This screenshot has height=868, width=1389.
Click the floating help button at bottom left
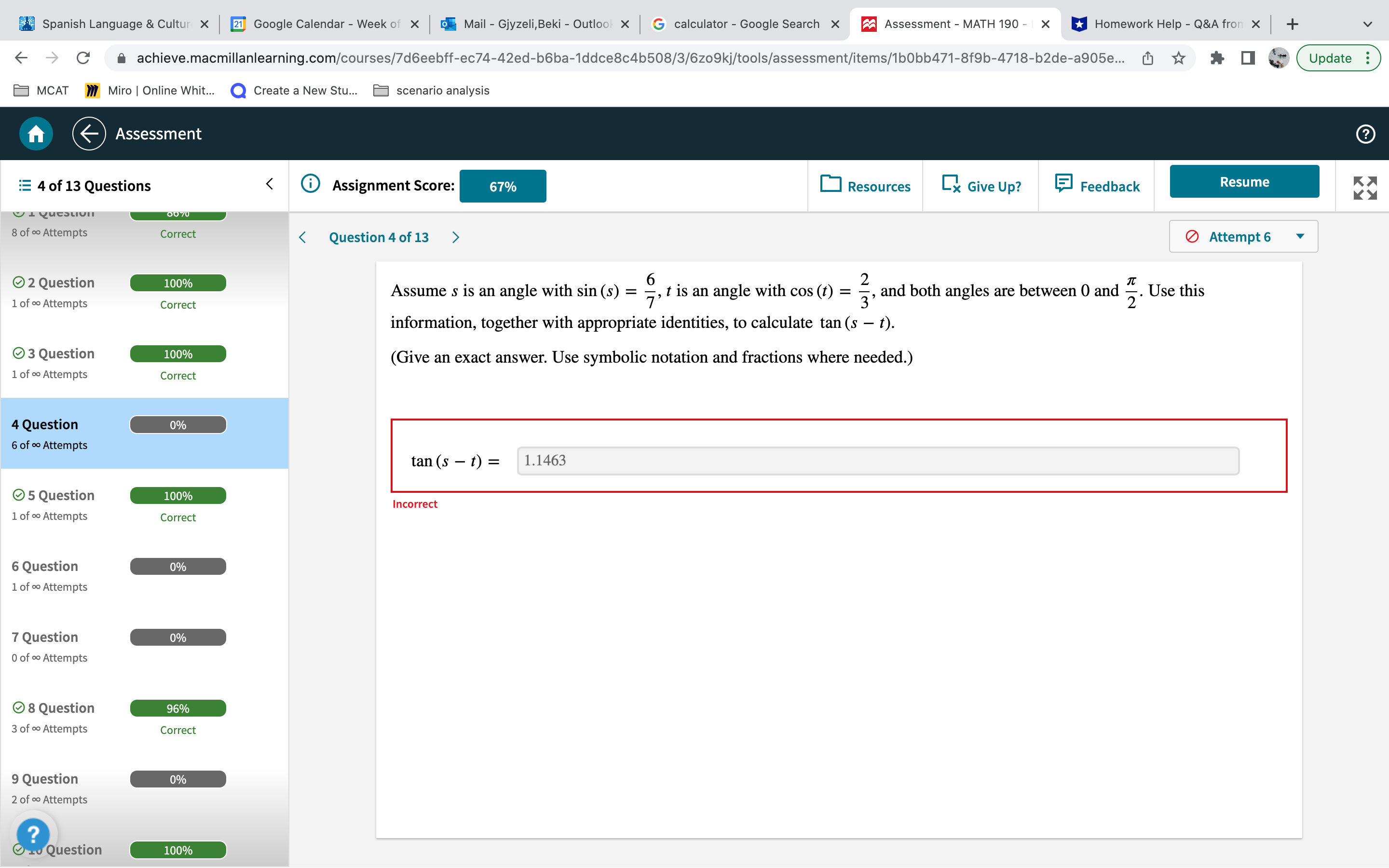point(34,833)
